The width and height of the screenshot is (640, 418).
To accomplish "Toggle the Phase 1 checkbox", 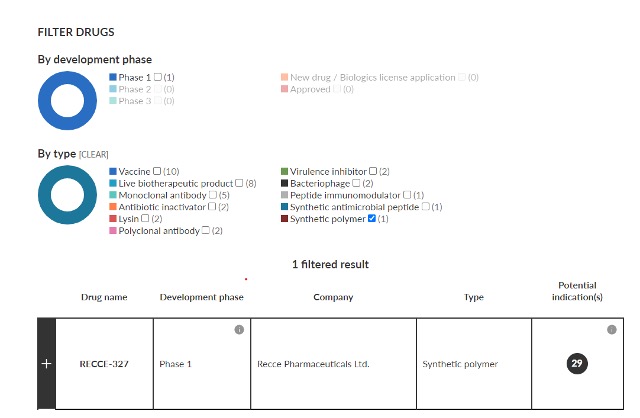I will (x=158, y=77).
